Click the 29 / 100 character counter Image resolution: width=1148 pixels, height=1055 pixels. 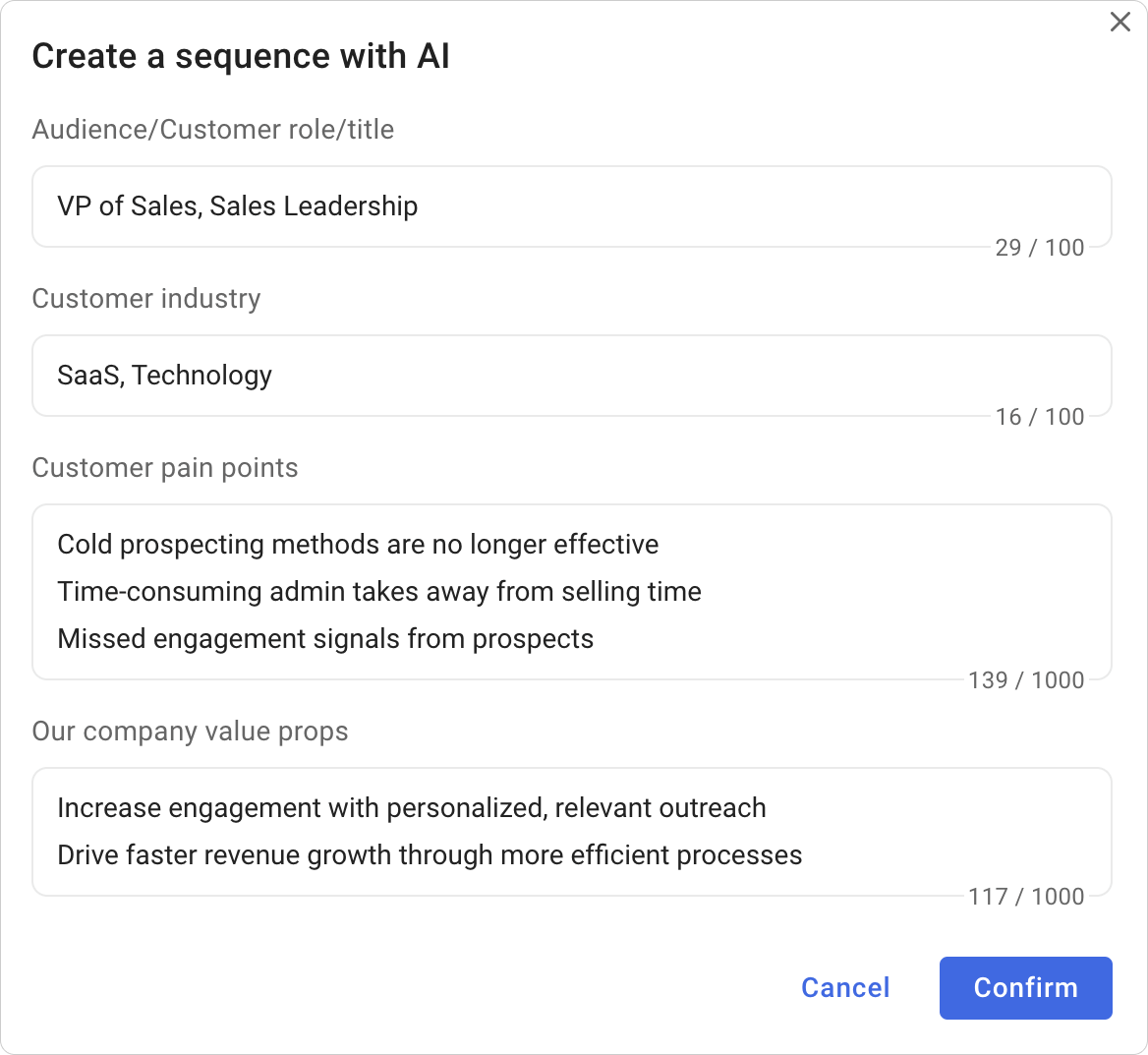click(1041, 248)
